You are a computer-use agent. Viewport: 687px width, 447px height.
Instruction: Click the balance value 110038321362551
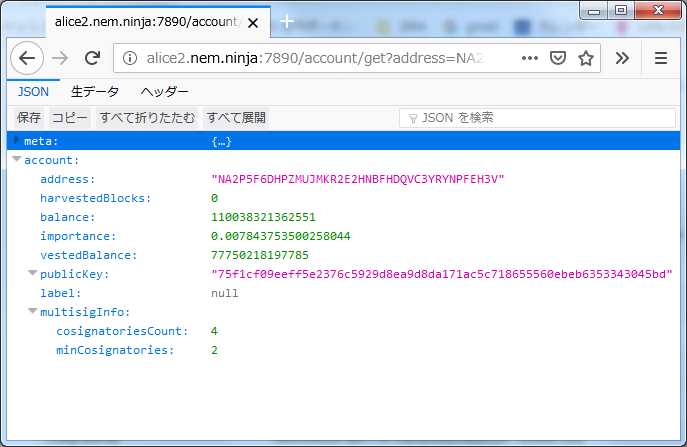tap(263, 217)
